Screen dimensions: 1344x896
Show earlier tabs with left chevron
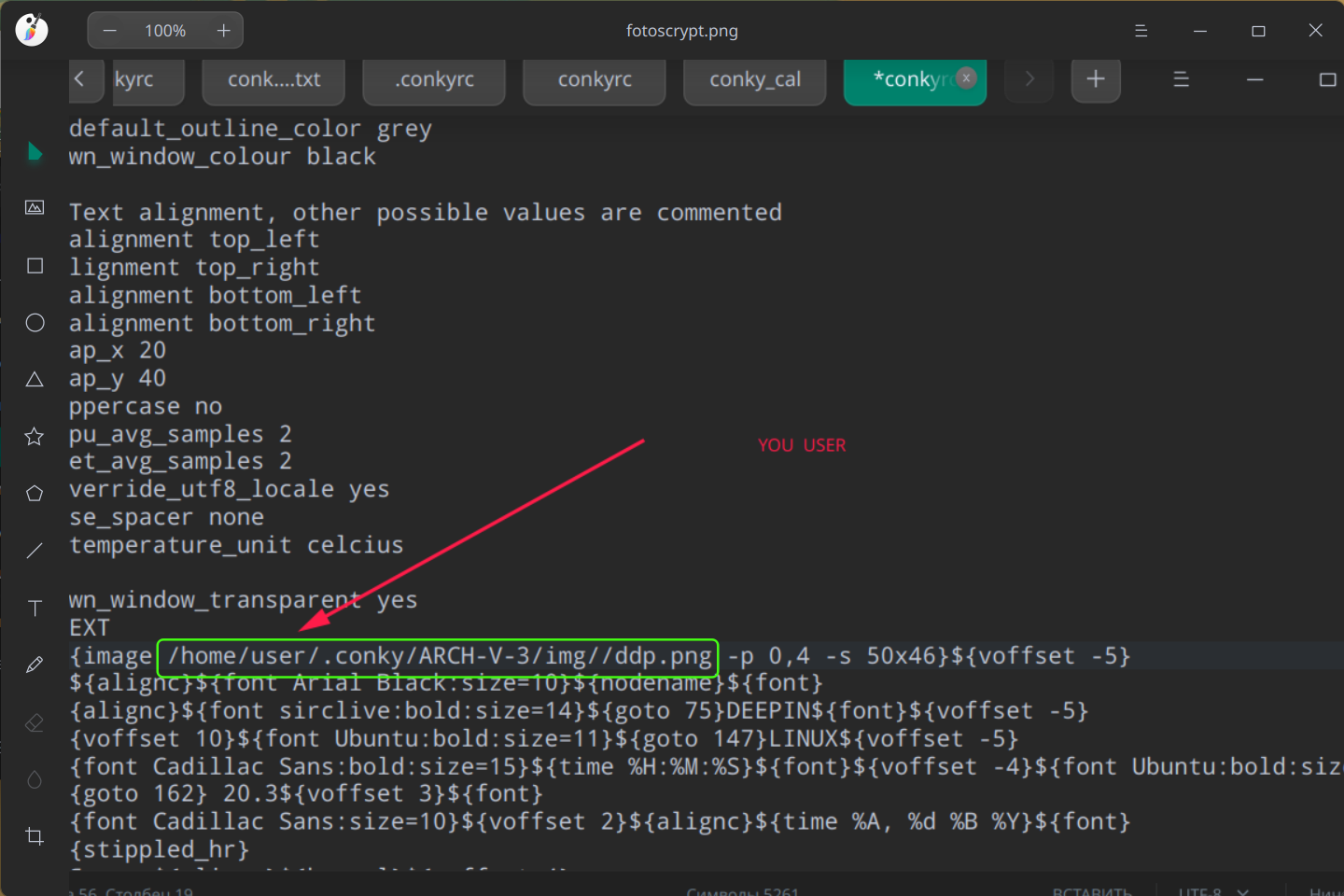coord(79,79)
